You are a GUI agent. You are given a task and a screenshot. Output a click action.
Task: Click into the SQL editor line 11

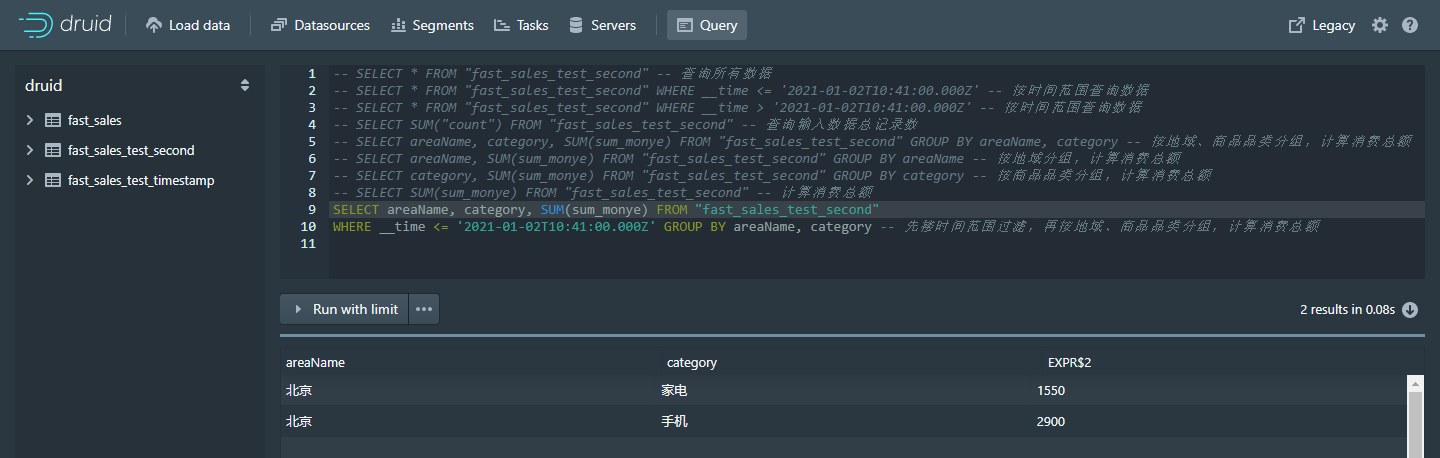700,244
